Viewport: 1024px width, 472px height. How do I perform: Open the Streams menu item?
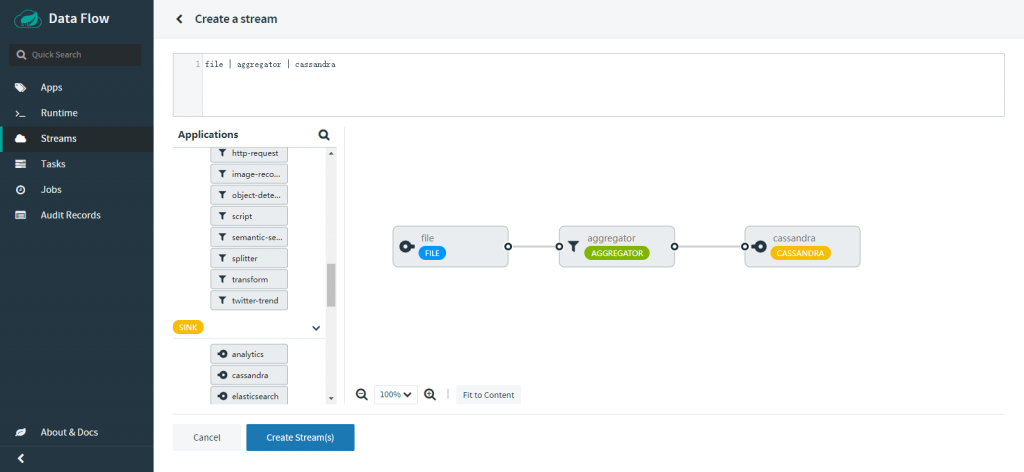point(58,138)
